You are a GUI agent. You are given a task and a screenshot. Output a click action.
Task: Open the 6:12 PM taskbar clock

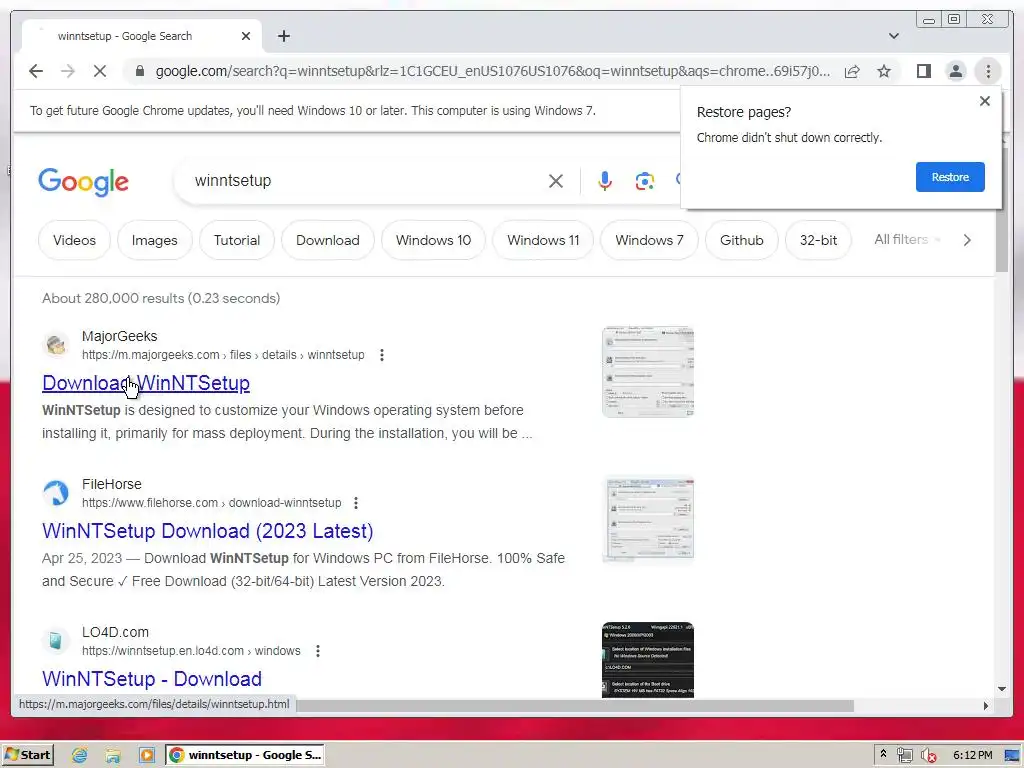[x=972, y=755]
